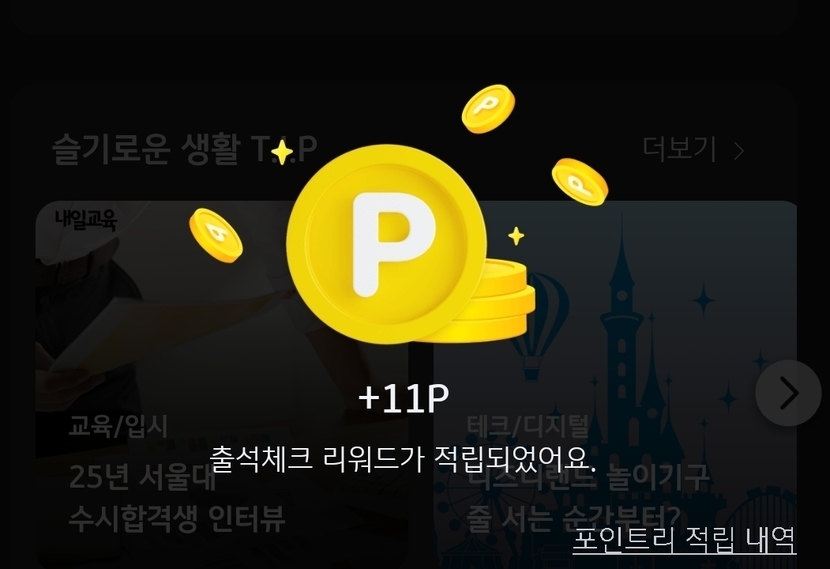
Task: Click the 출석체크 리워드가 적립되었어요 message
Action: click(403, 459)
